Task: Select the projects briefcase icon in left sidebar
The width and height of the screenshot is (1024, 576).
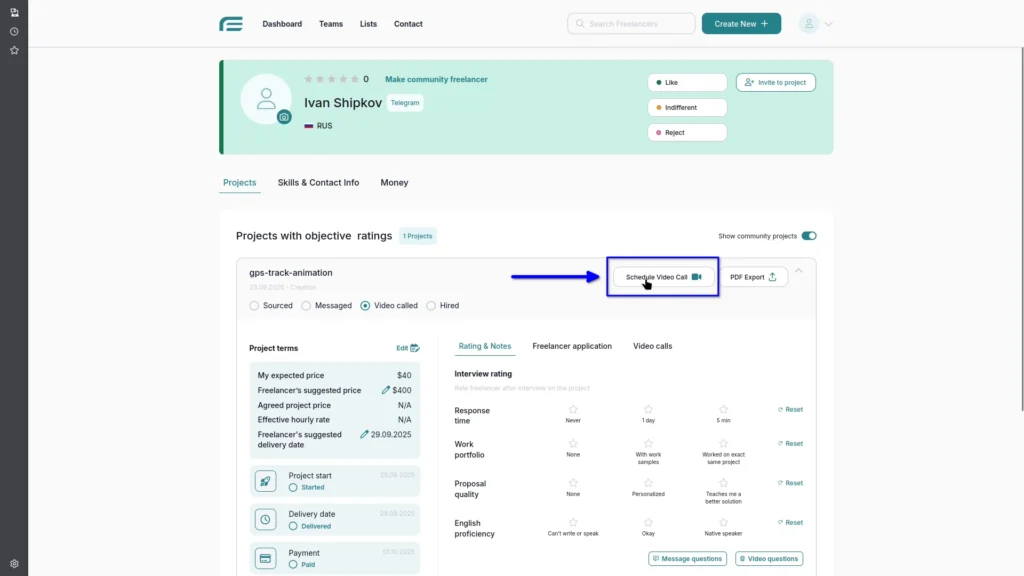Action: [x=14, y=14]
